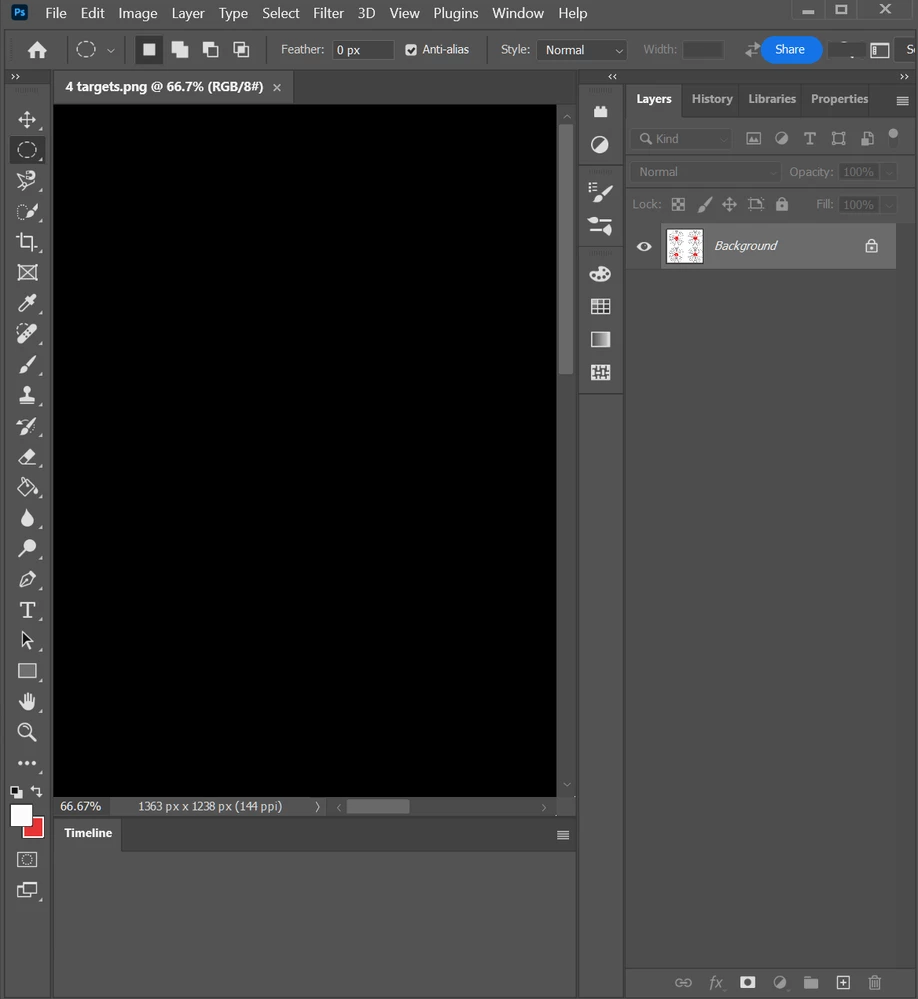918x999 pixels.
Task: Select the Eraser tool
Action: click(27, 457)
